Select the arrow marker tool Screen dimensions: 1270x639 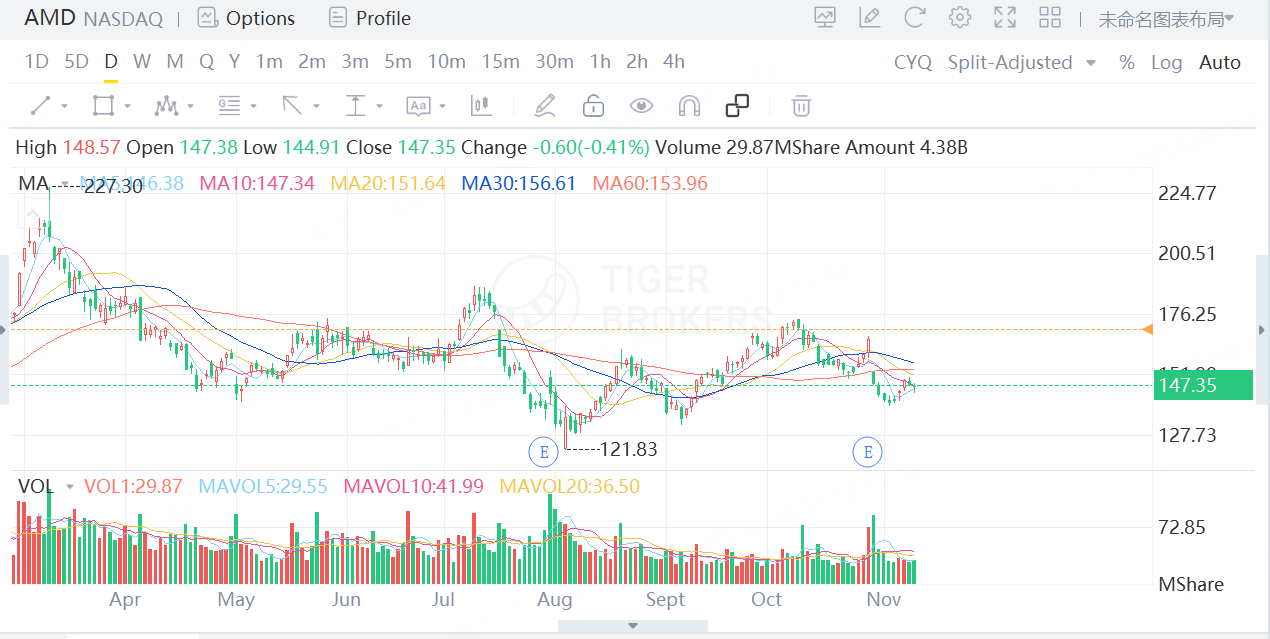coord(292,105)
